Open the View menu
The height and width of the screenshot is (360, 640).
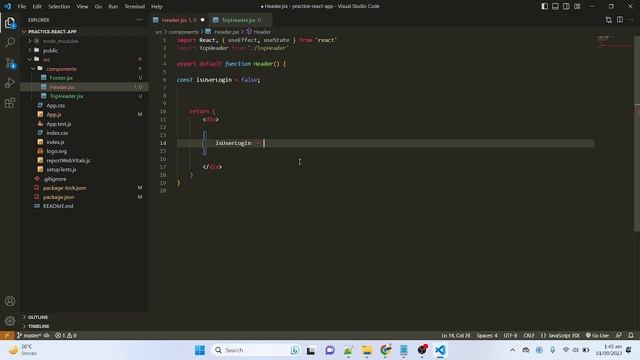(x=82, y=7)
